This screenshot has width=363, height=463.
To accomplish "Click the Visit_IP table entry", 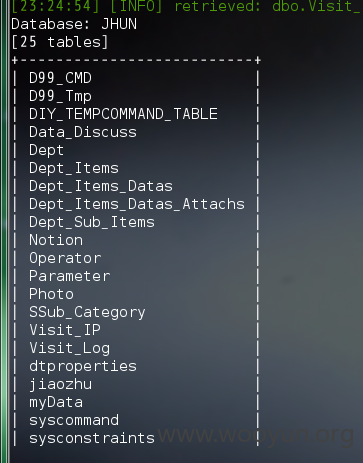I will coord(65,330).
